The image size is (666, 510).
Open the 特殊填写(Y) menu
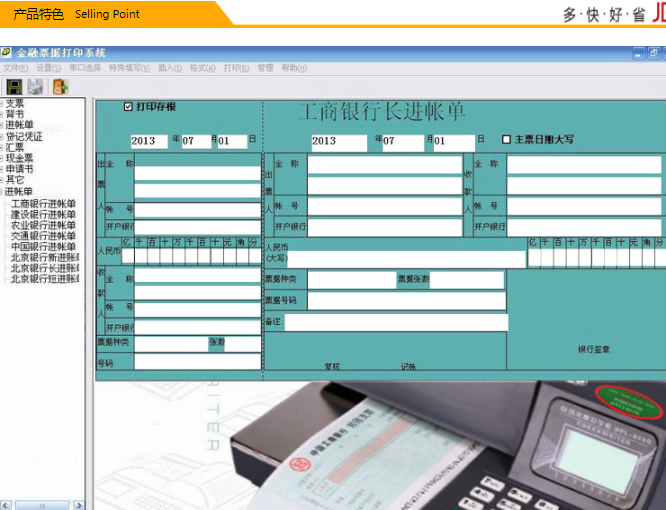(129, 68)
